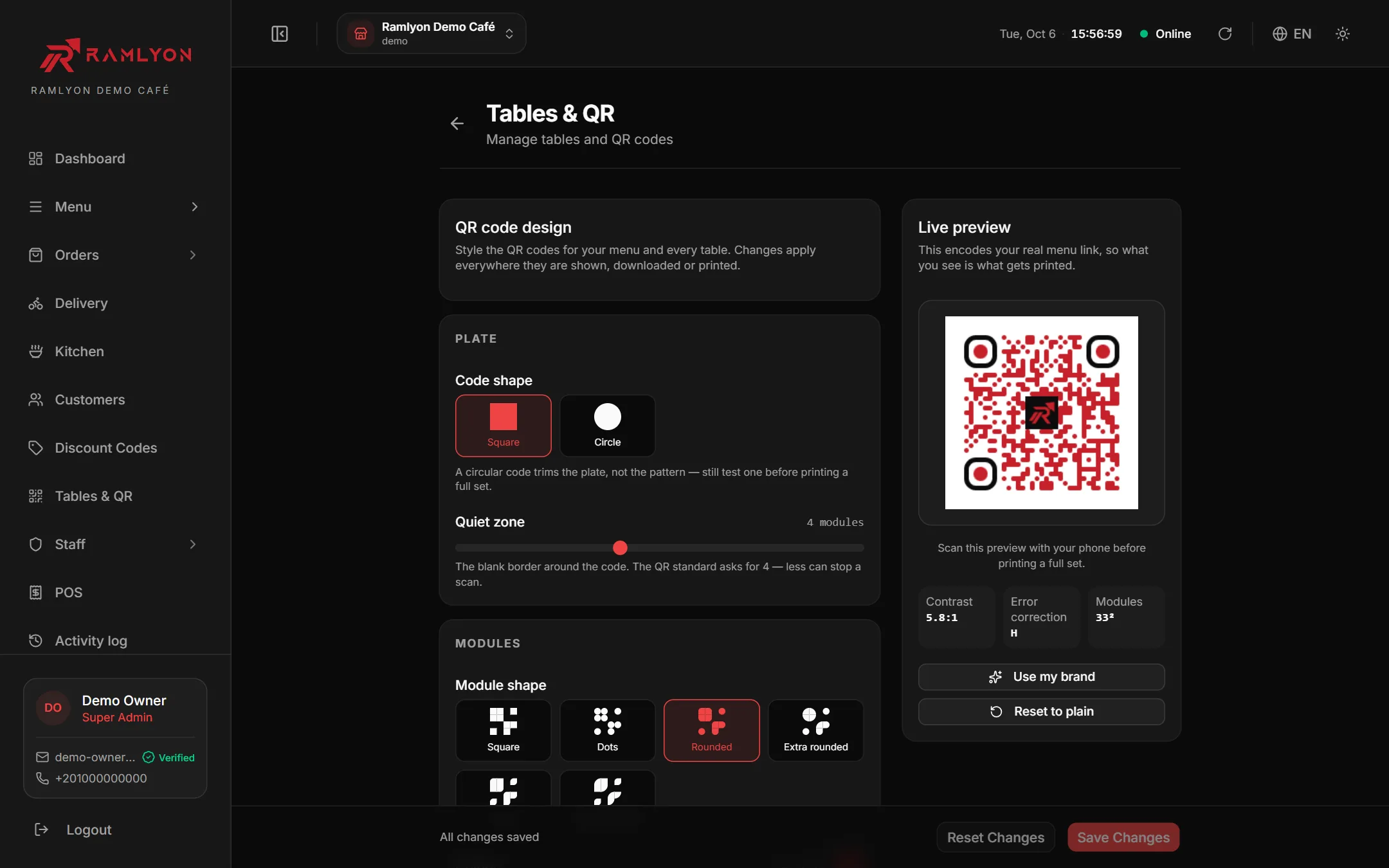Click the POS receipt icon
This screenshot has height=868, width=1389.
point(35,592)
